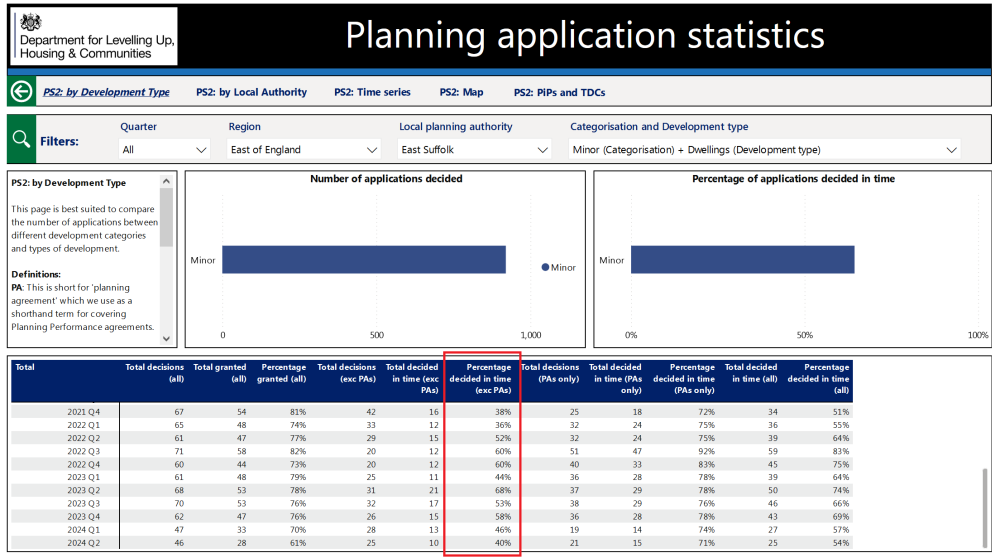Screen dimensions: 1000x558
Task: Click the Minor legend dot
Action: 545,267
